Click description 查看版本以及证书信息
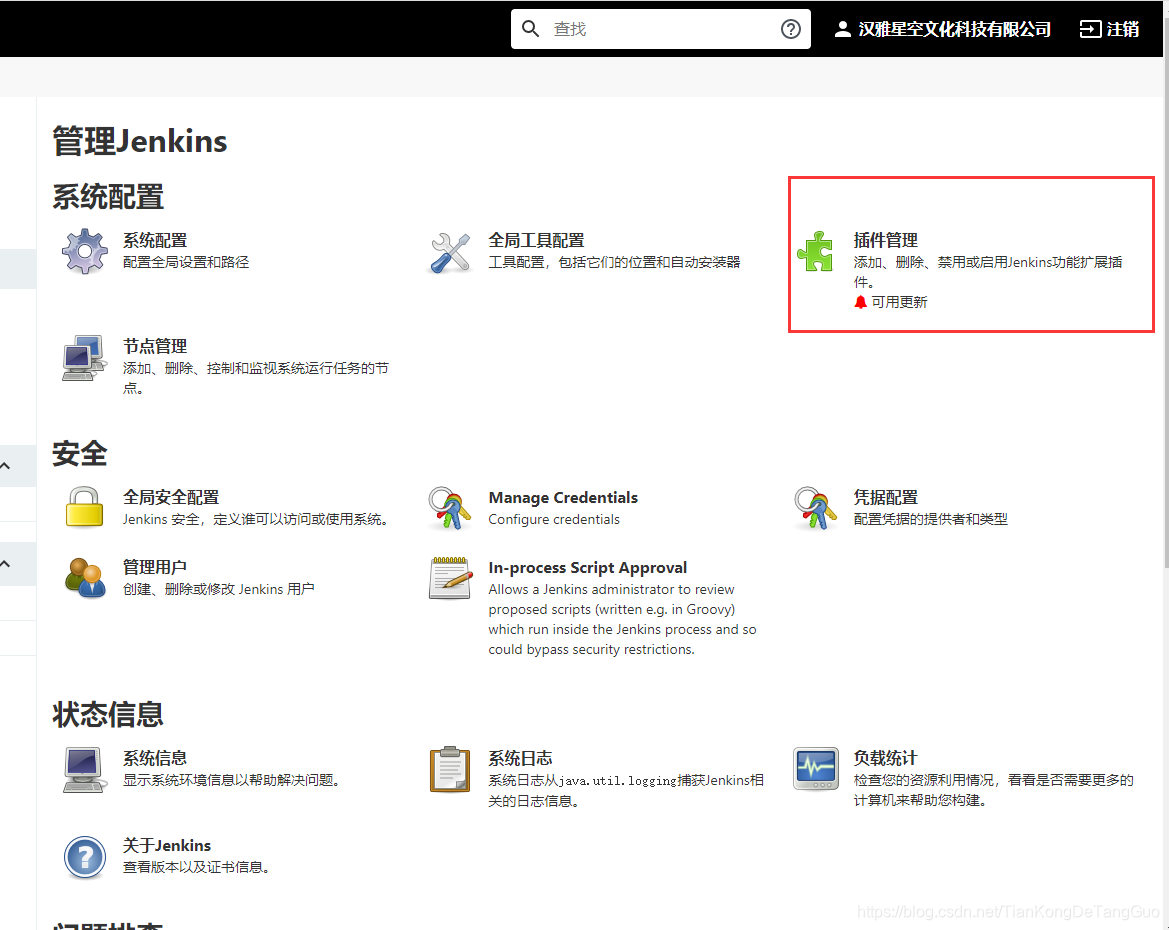1169x930 pixels. point(196,867)
